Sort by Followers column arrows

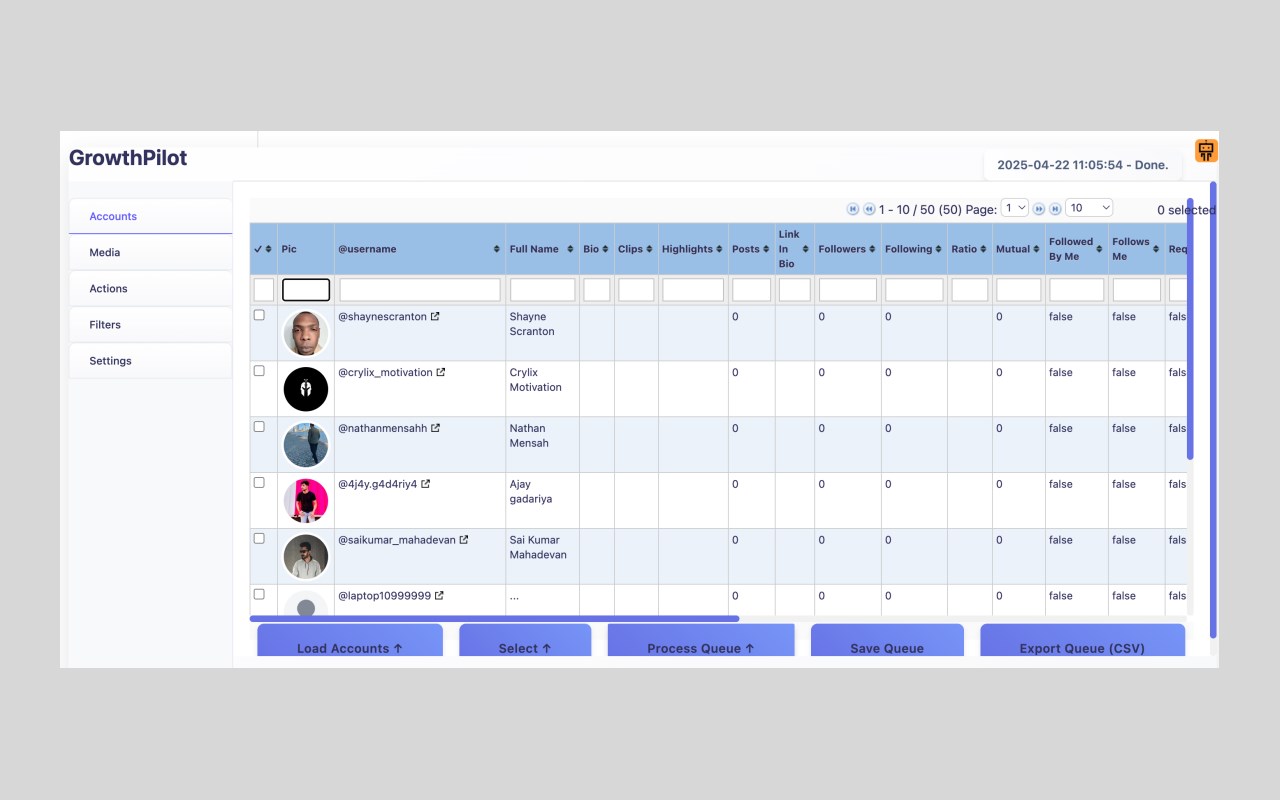tap(872, 249)
